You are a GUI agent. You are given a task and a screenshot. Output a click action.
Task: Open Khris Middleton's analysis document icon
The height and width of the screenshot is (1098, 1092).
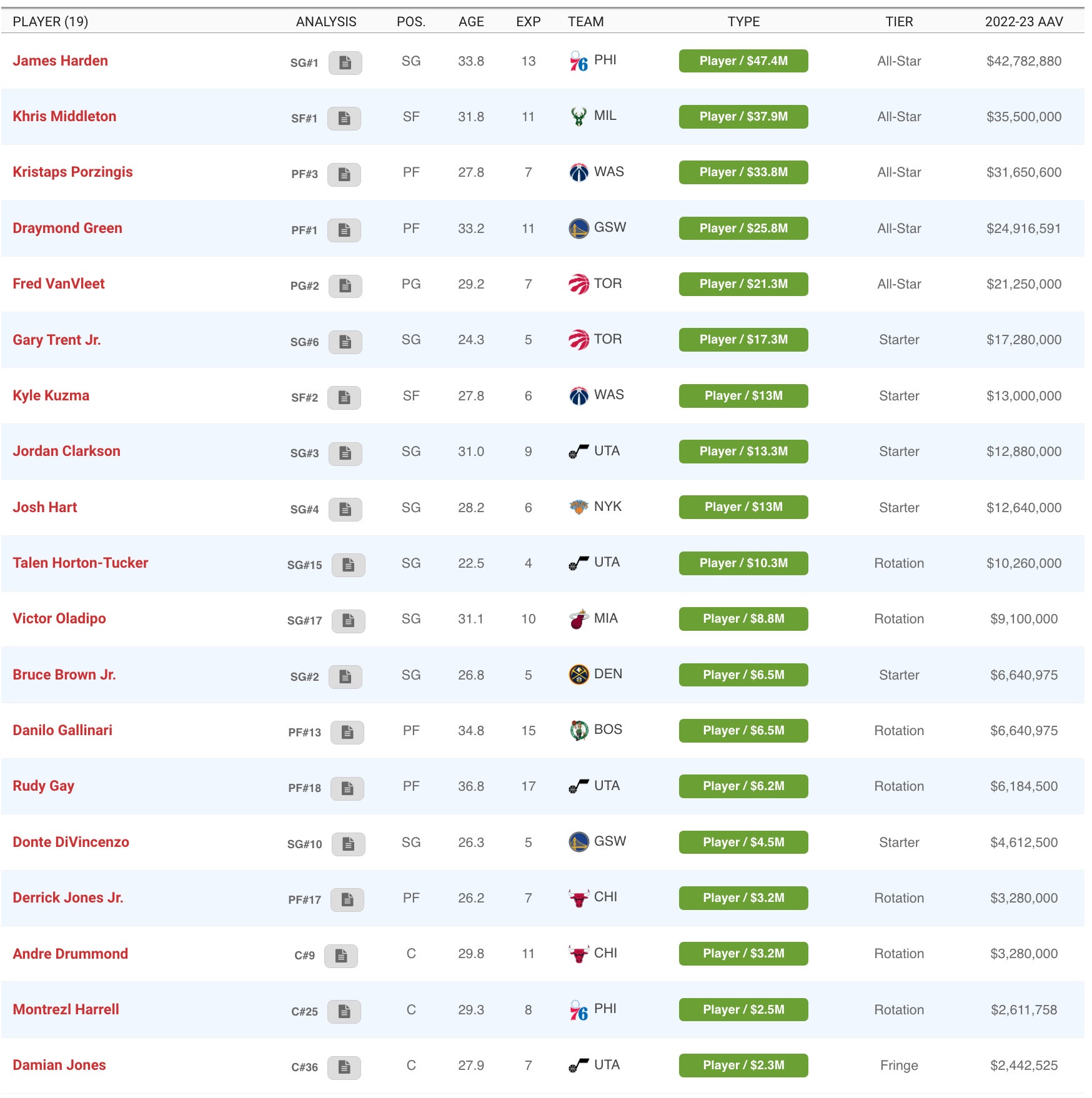click(x=344, y=118)
